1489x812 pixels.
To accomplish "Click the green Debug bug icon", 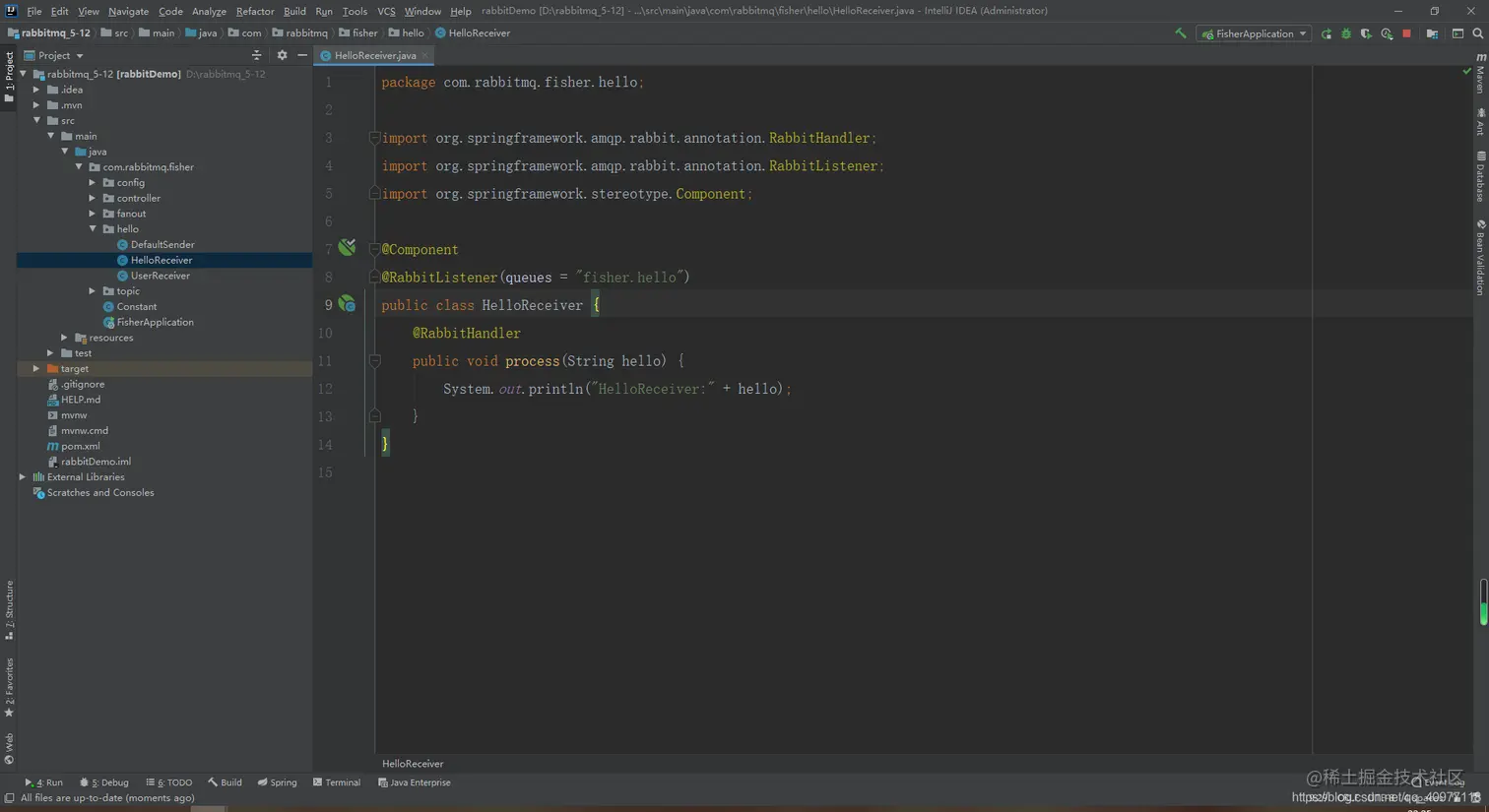I will 1346,33.
